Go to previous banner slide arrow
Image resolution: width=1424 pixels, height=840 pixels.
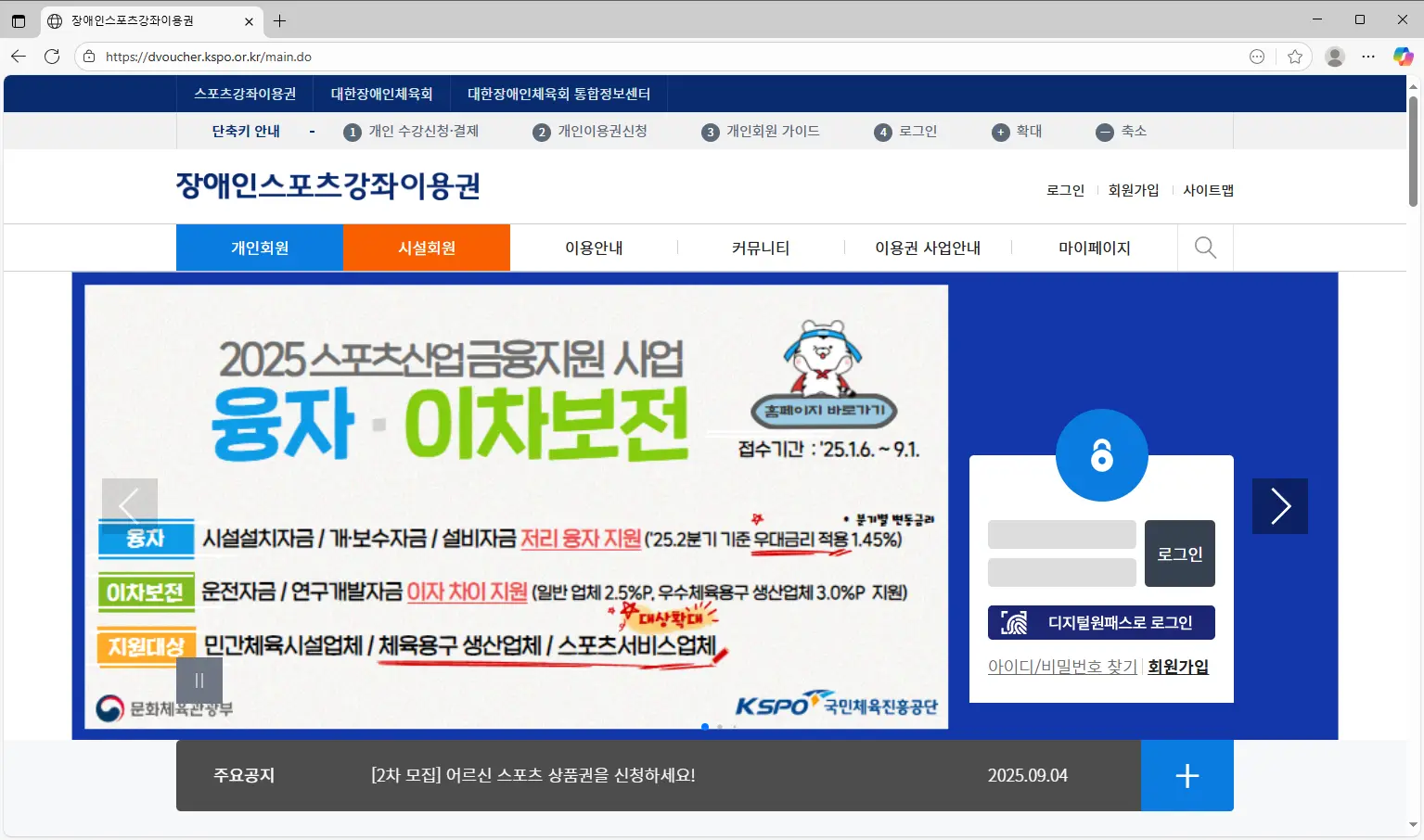[130, 506]
